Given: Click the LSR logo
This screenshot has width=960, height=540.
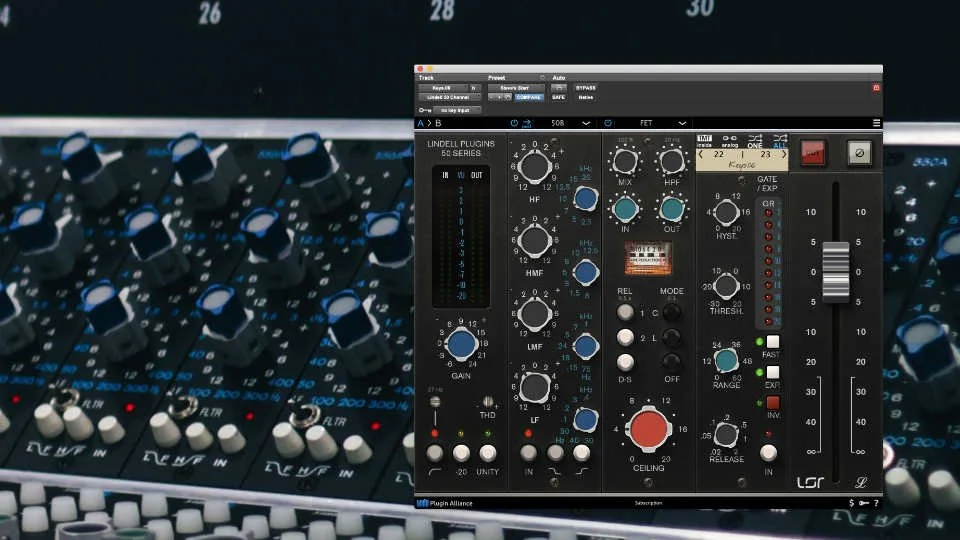Looking at the screenshot, I should pos(810,482).
